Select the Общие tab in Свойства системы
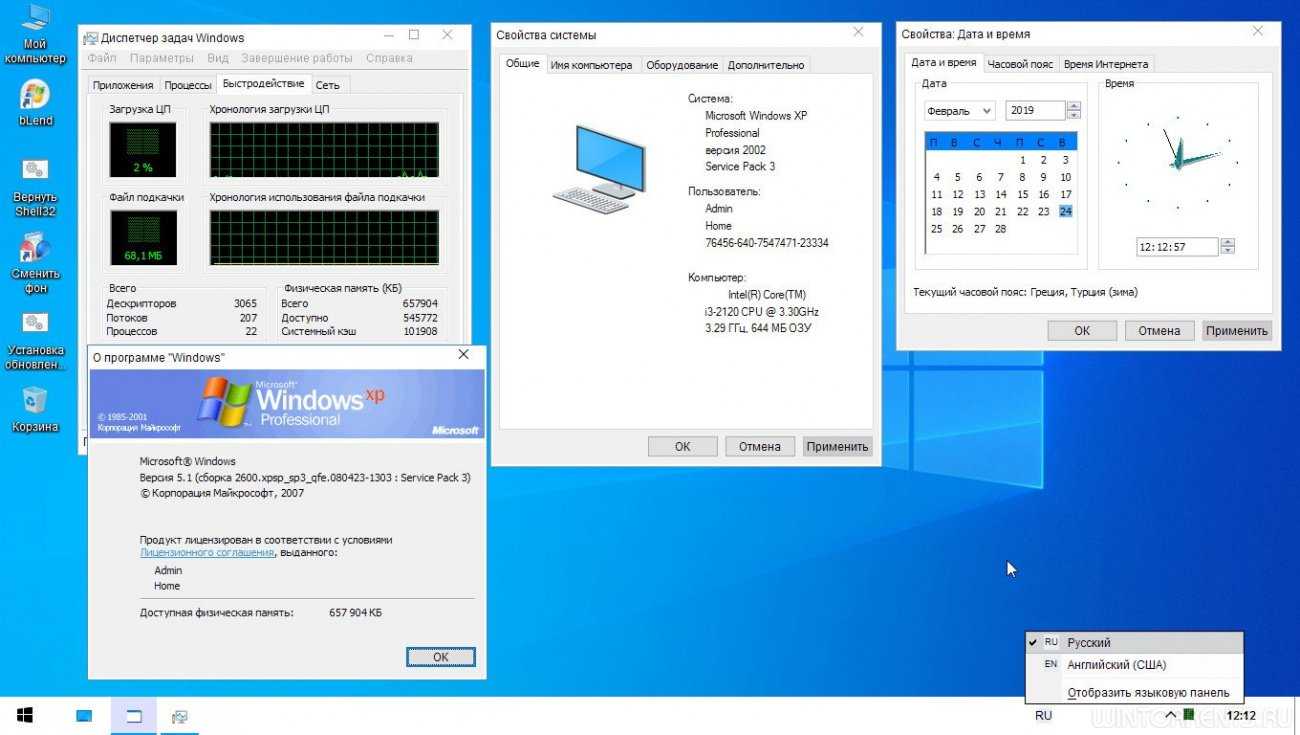This screenshot has width=1300, height=735. [x=522, y=63]
